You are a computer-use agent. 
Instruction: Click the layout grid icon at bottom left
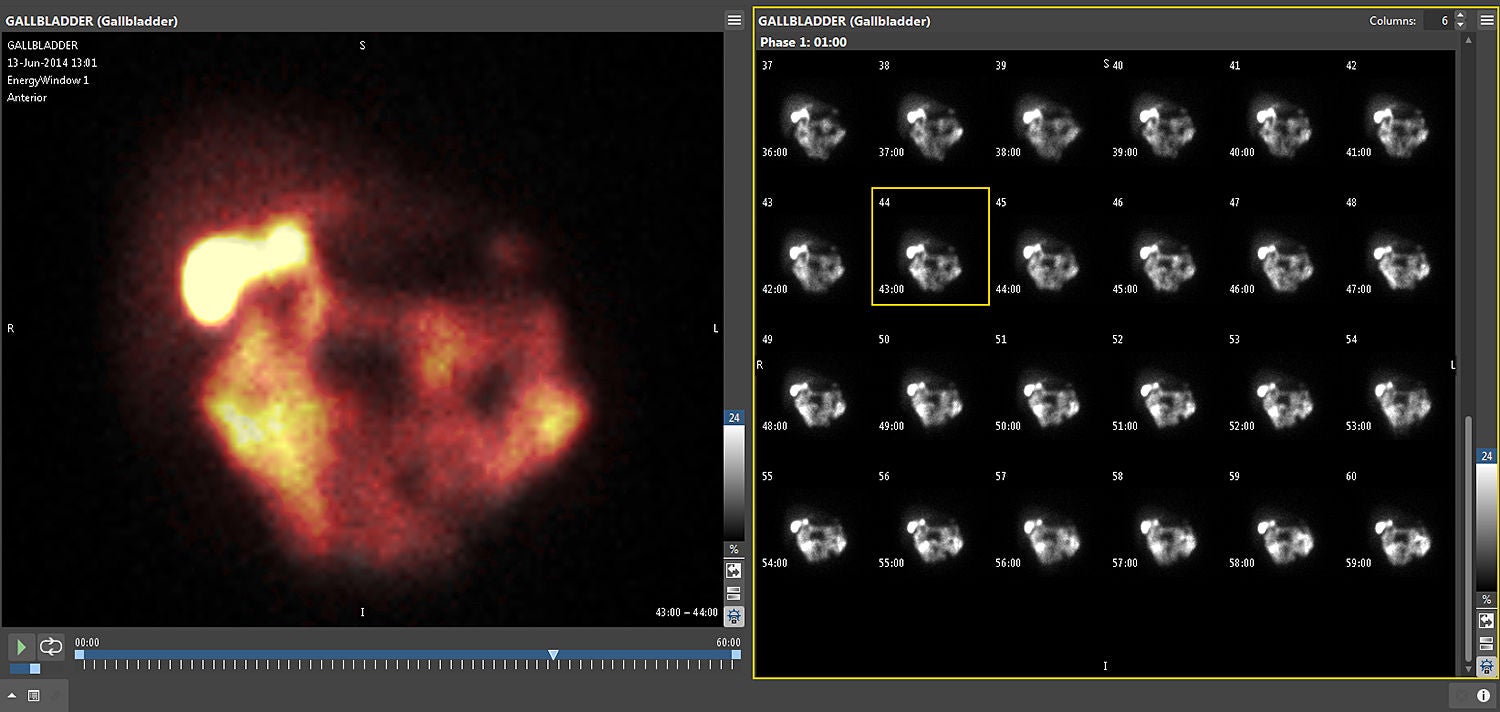[x=33, y=696]
